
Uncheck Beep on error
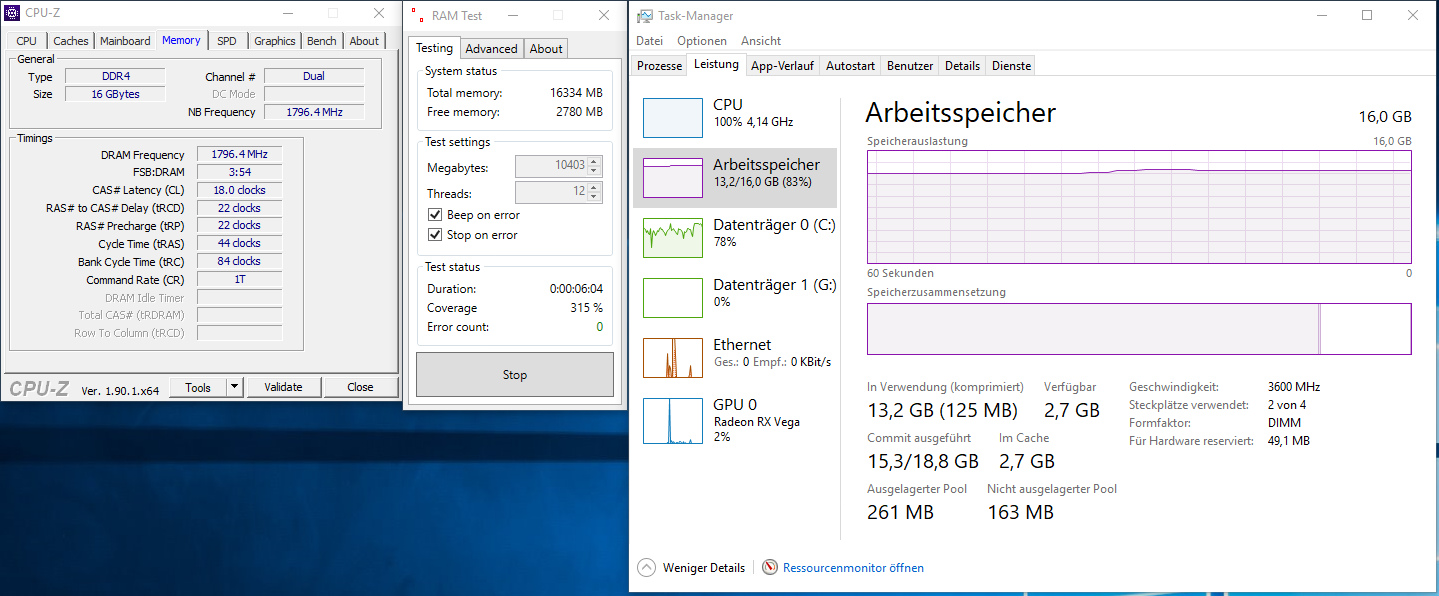click(x=435, y=214)
